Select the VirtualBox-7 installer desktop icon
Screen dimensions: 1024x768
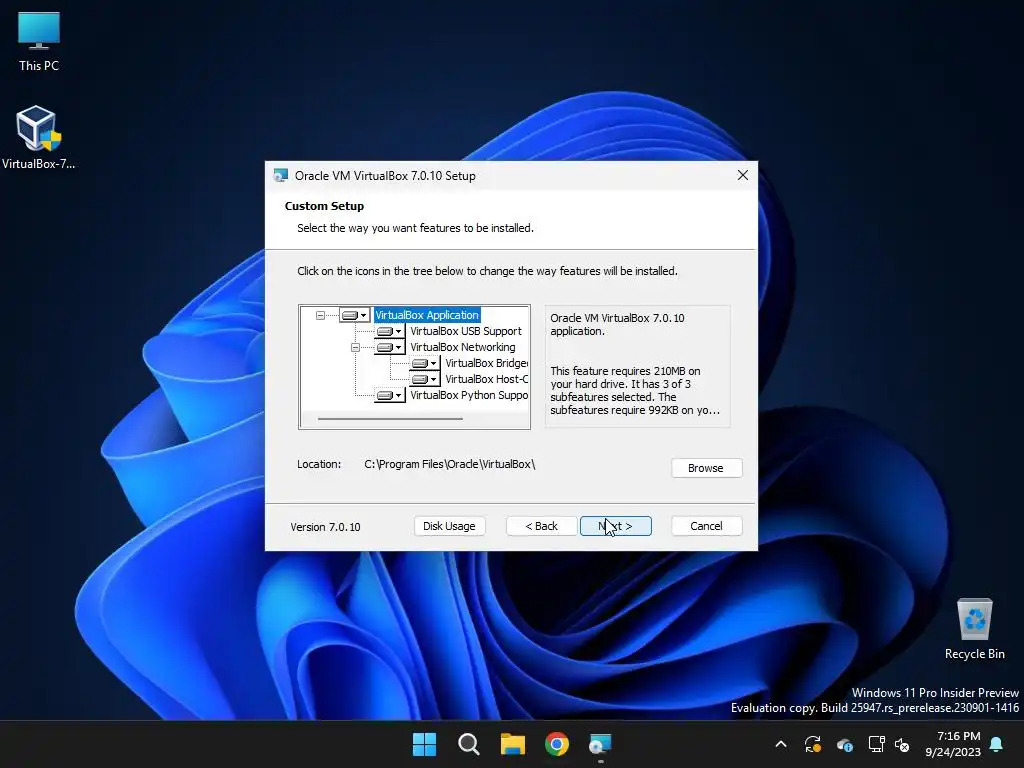pyautogui.click(x=39, y=138)
